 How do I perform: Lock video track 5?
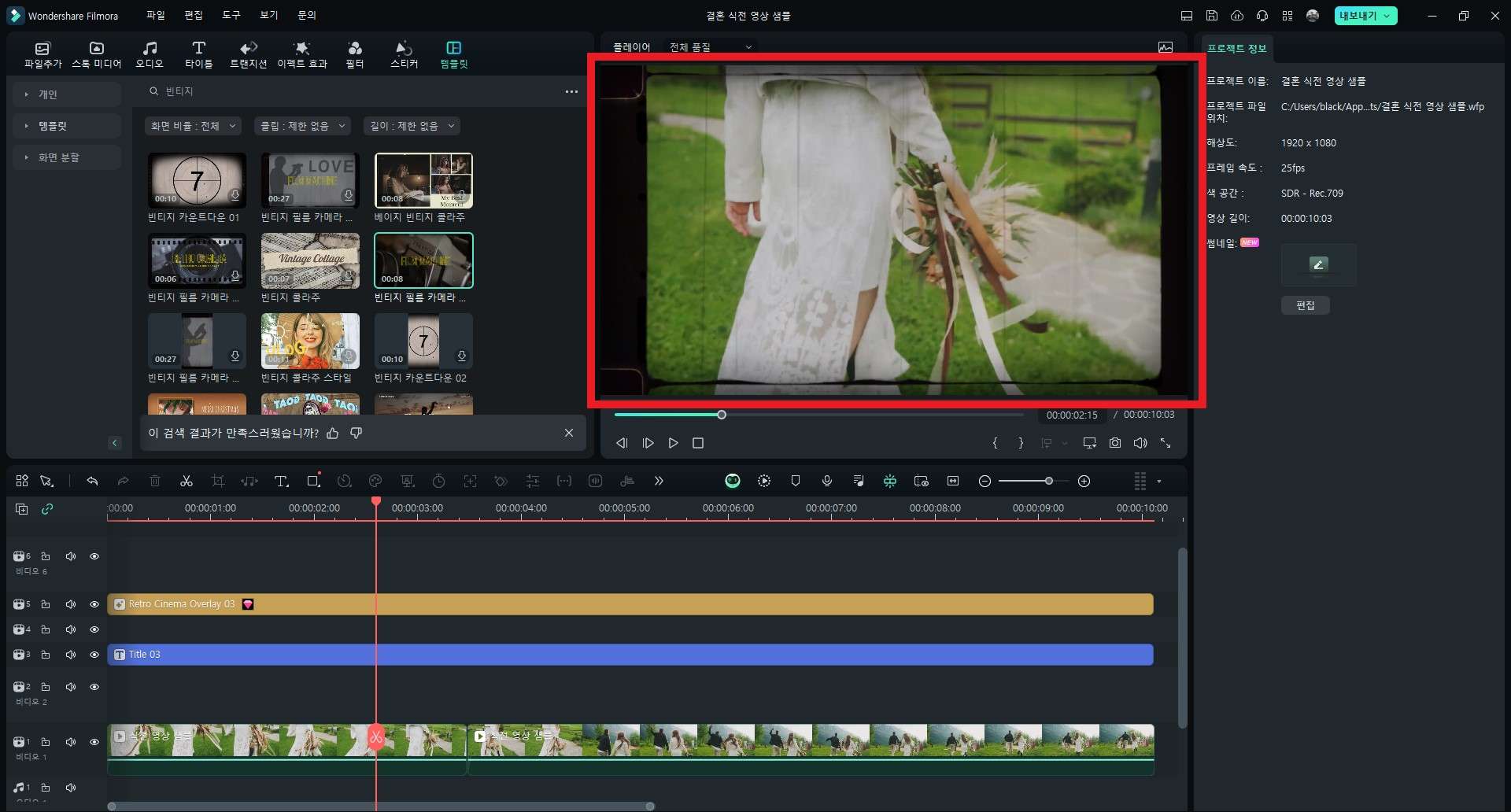(46, 604)
